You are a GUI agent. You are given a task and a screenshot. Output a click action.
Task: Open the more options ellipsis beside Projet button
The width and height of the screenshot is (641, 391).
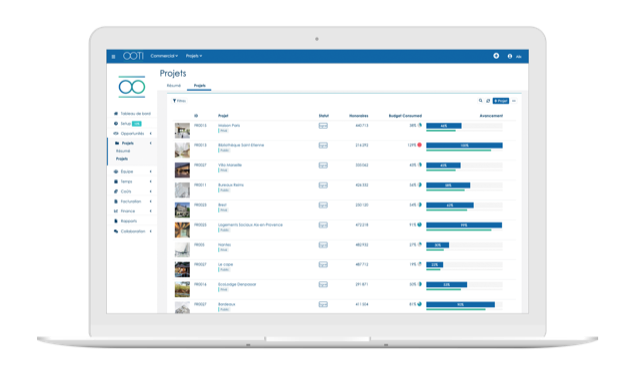point(514,101)
